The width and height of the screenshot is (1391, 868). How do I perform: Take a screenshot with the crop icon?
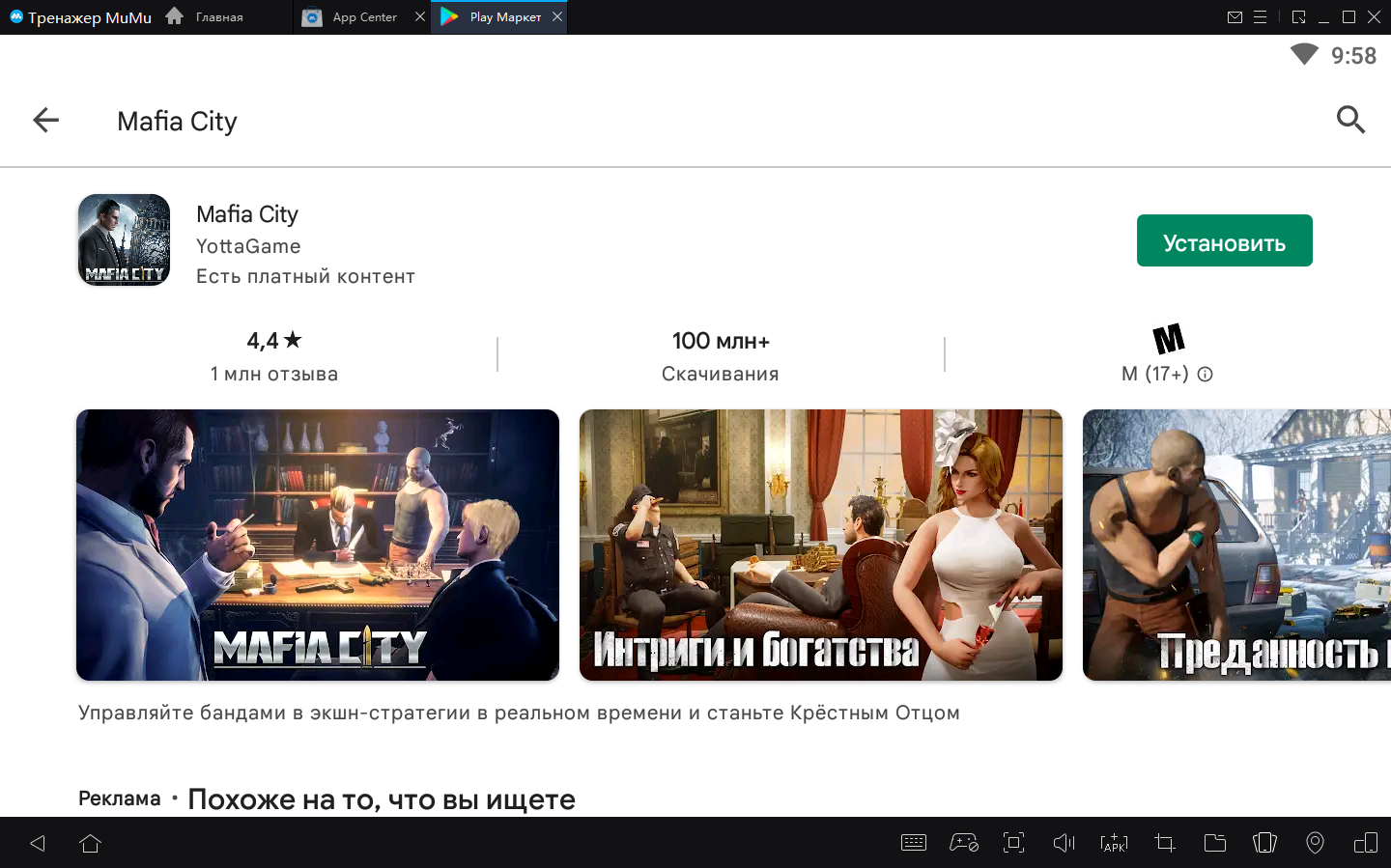[x=1164, y=843]
